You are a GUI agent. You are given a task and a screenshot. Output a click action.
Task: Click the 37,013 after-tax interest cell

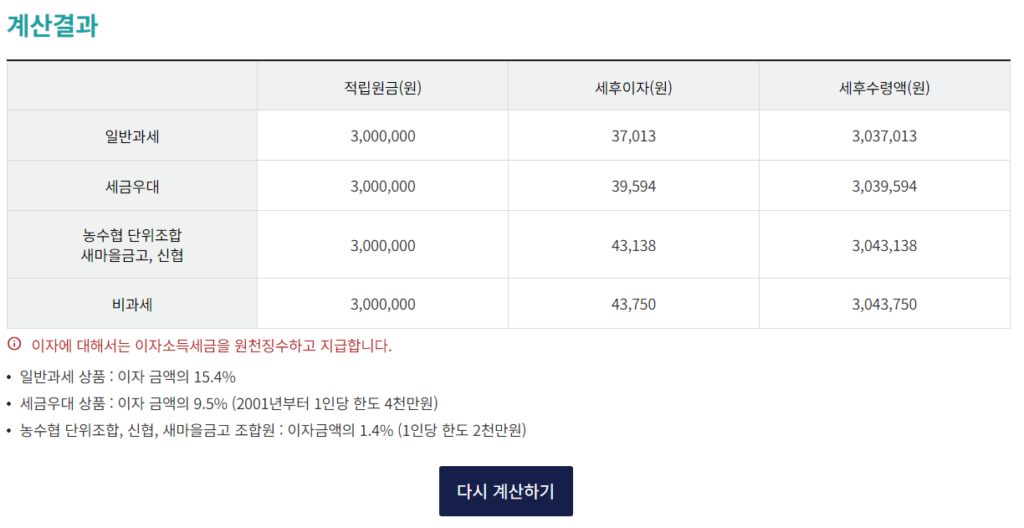[633, 136]
